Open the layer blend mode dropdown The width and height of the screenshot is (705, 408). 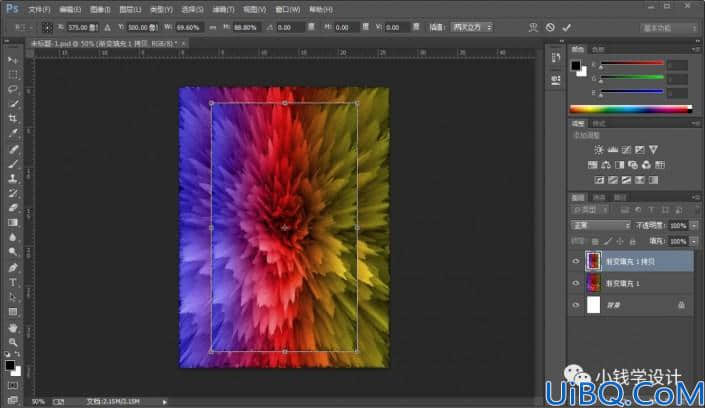[600, 225]
